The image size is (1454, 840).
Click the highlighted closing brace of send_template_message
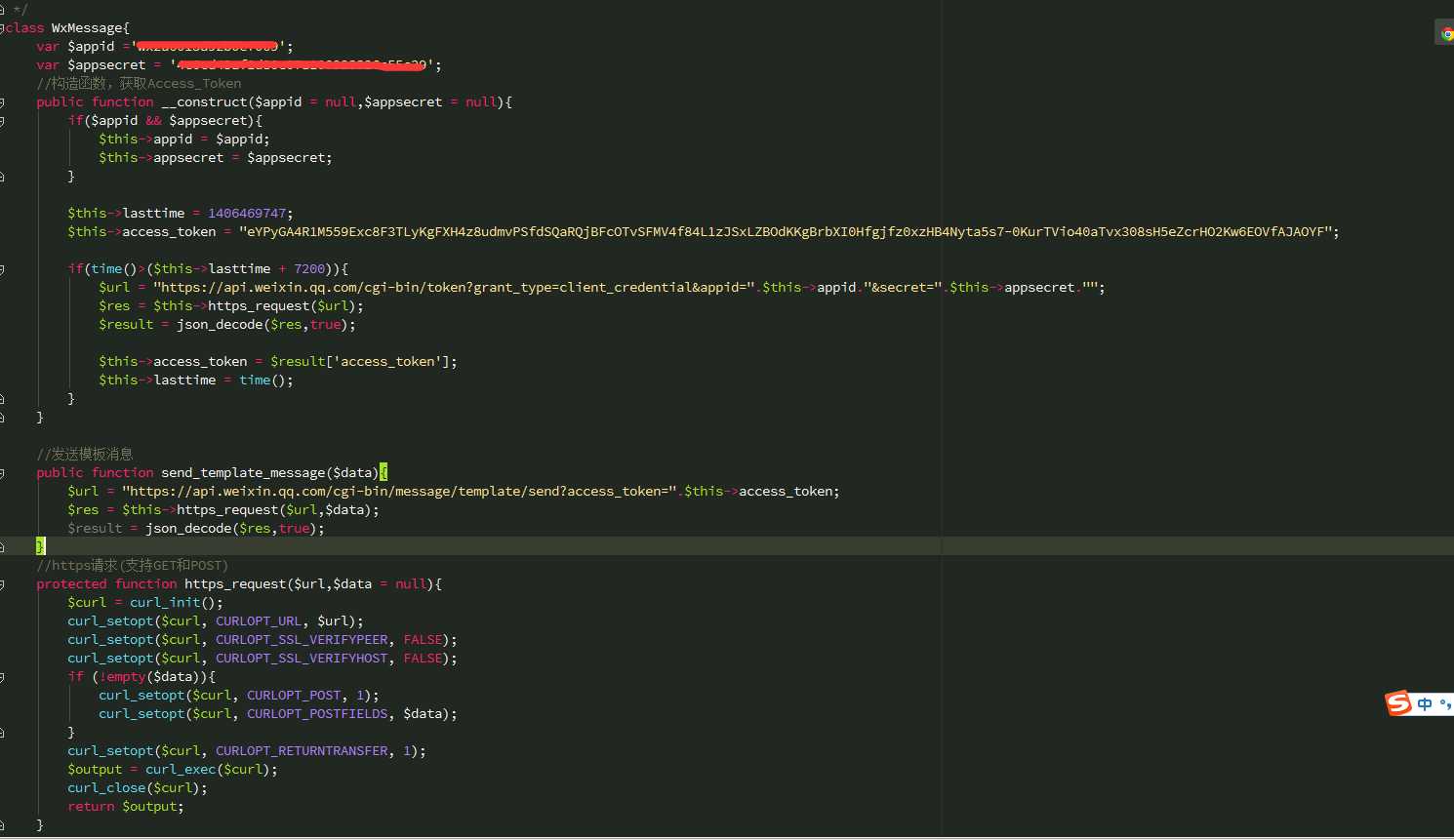(40, 547)
